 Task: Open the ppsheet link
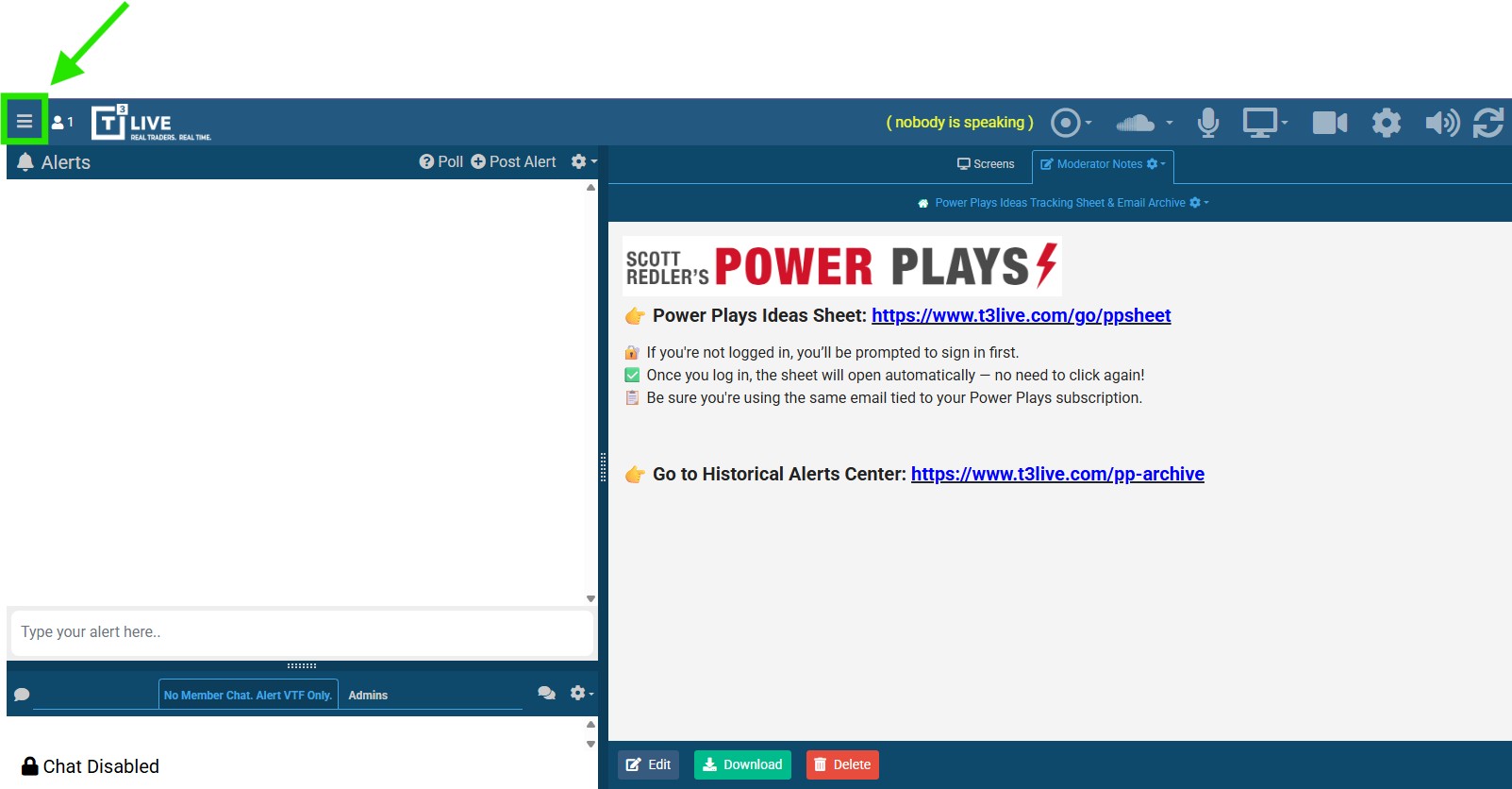(x=1021, y=315)
